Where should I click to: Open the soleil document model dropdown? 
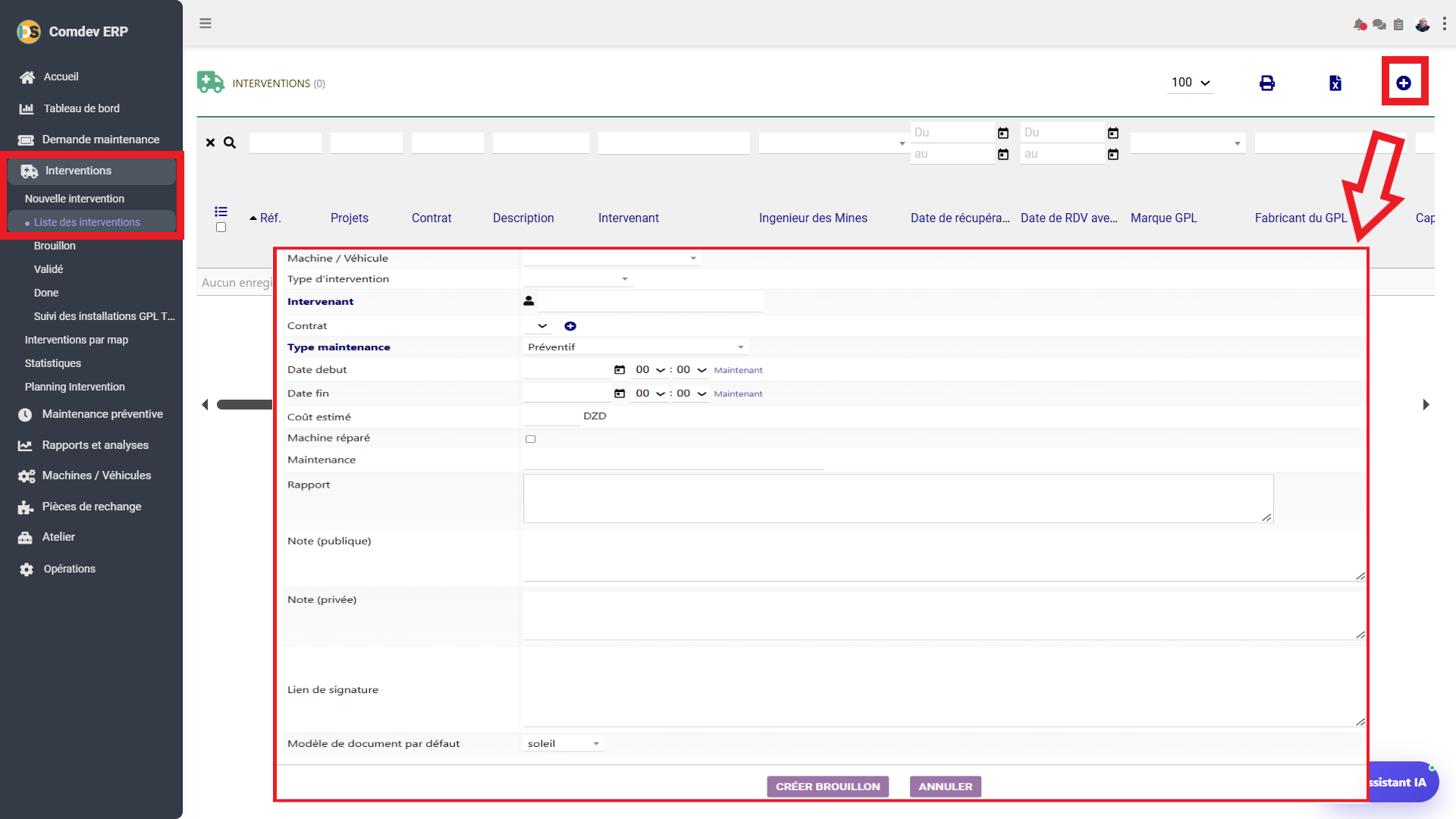(563, 744)
